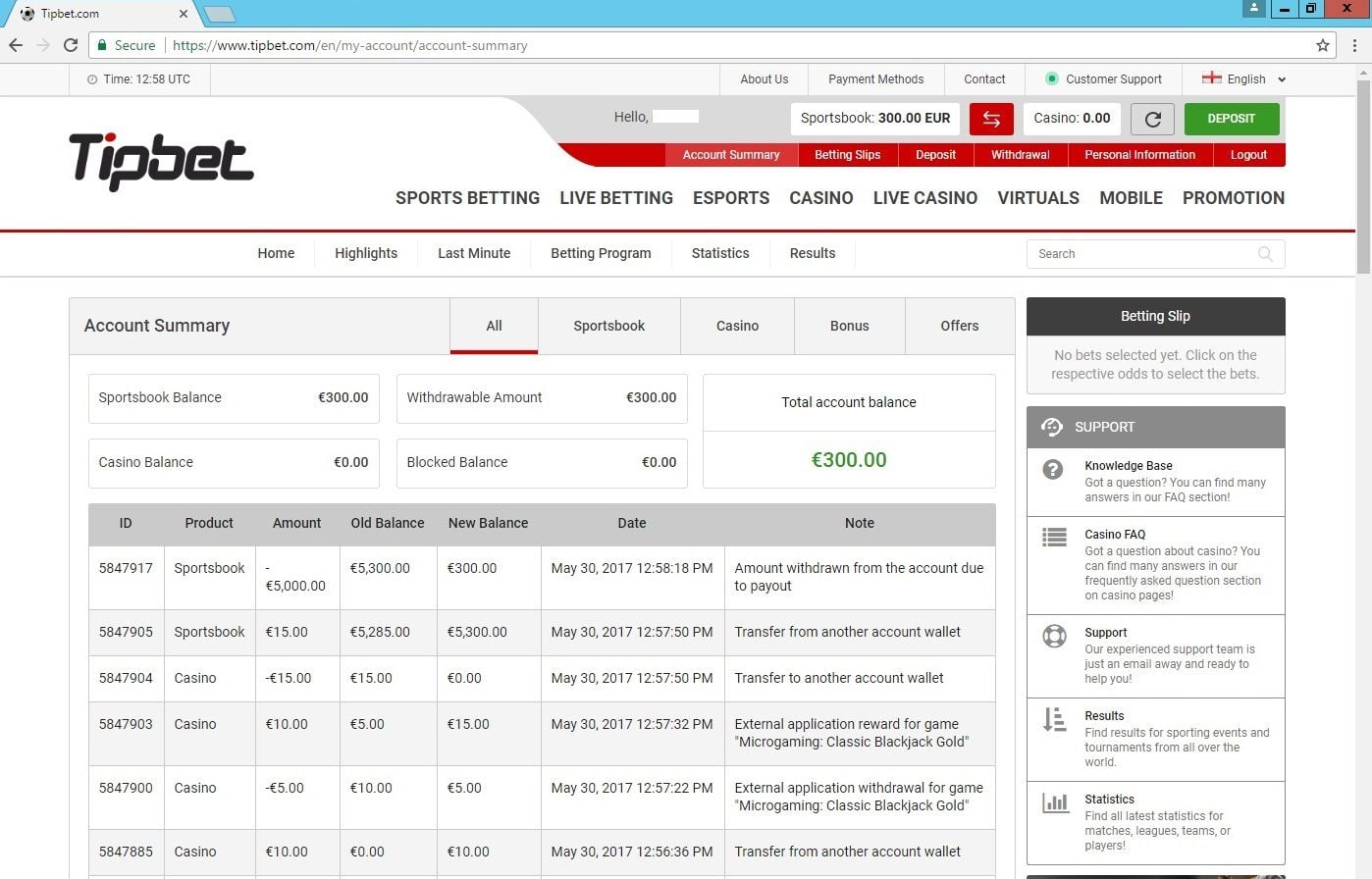Screen dimensions: 1372x879
Task: Select the Casino tab in Account Summary
Action: coord(737,326)
